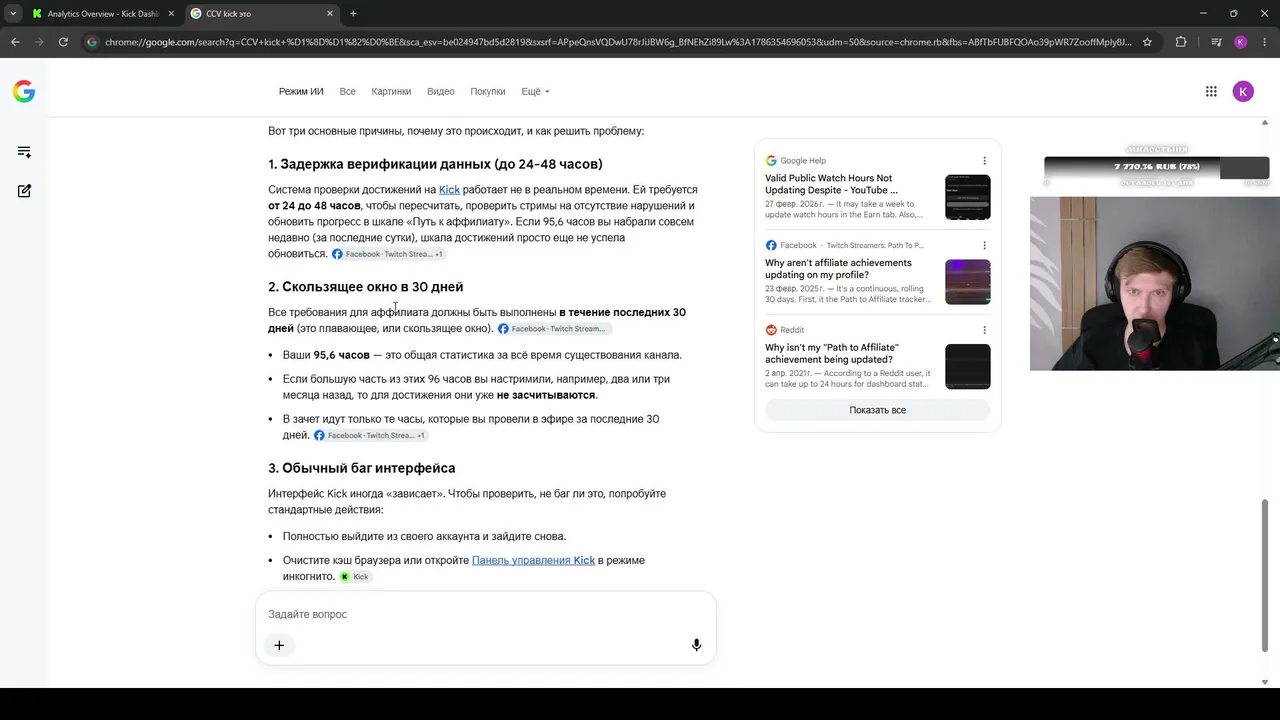1280x720 pixels.
Task: Open Valid Public Watch Hours source title
Action: (x=831, y=184)
